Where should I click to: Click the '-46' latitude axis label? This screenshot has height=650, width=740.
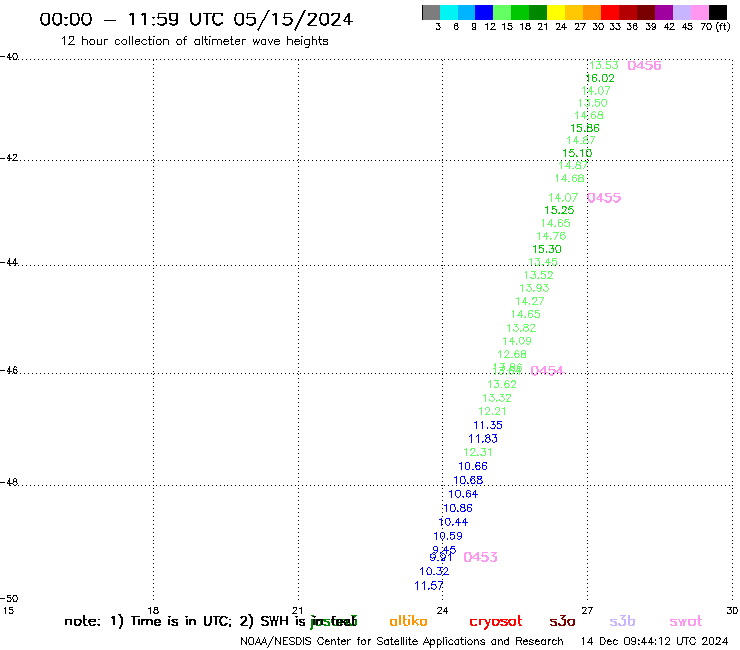[9, 370]
